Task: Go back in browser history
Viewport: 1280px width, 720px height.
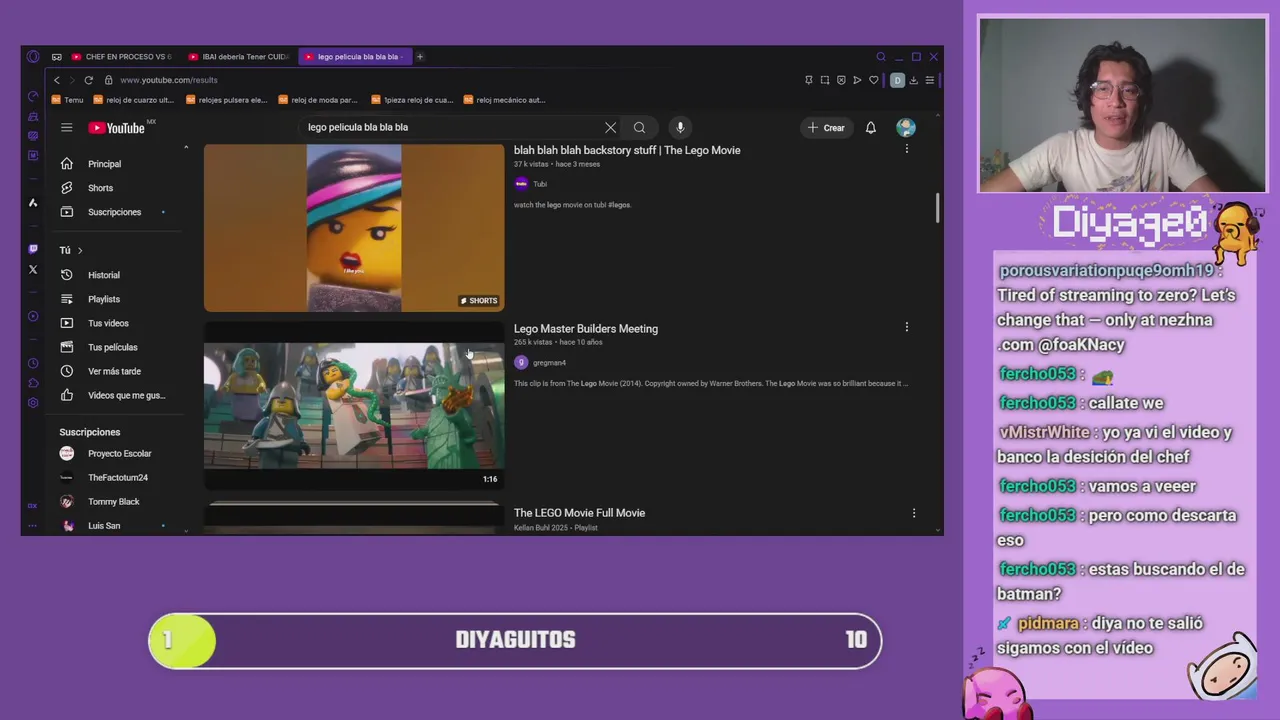Action: click(x=57, y=80)
